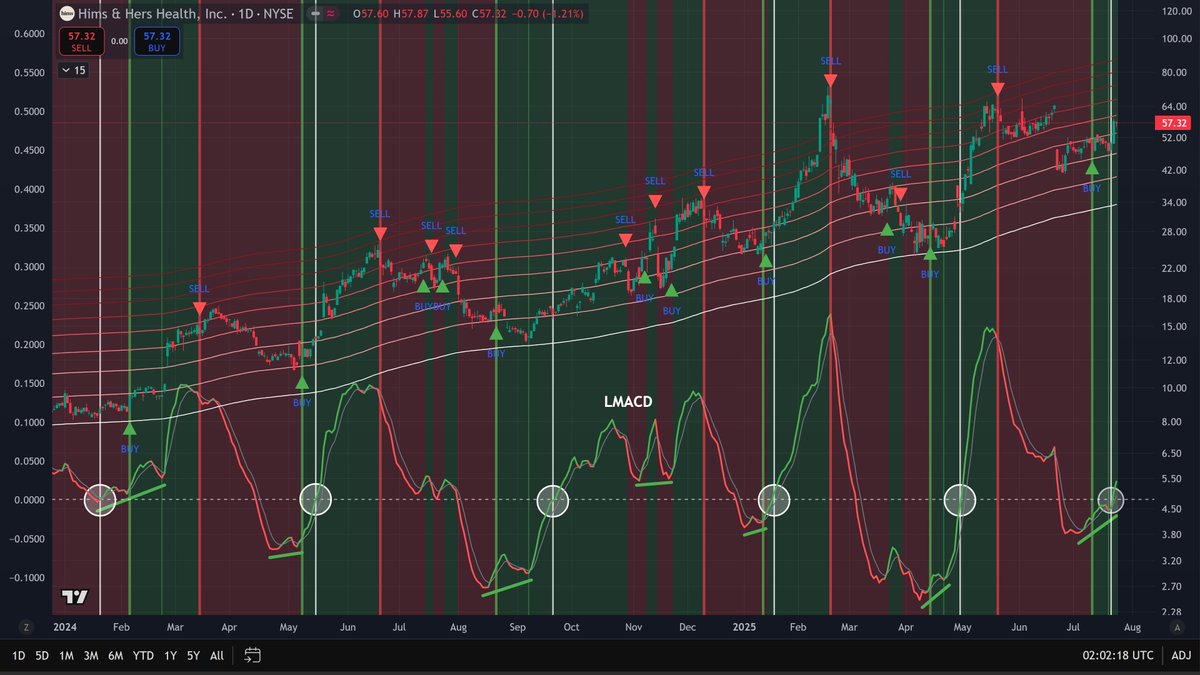Click the 2024 label on time axis

click(64, 627)
